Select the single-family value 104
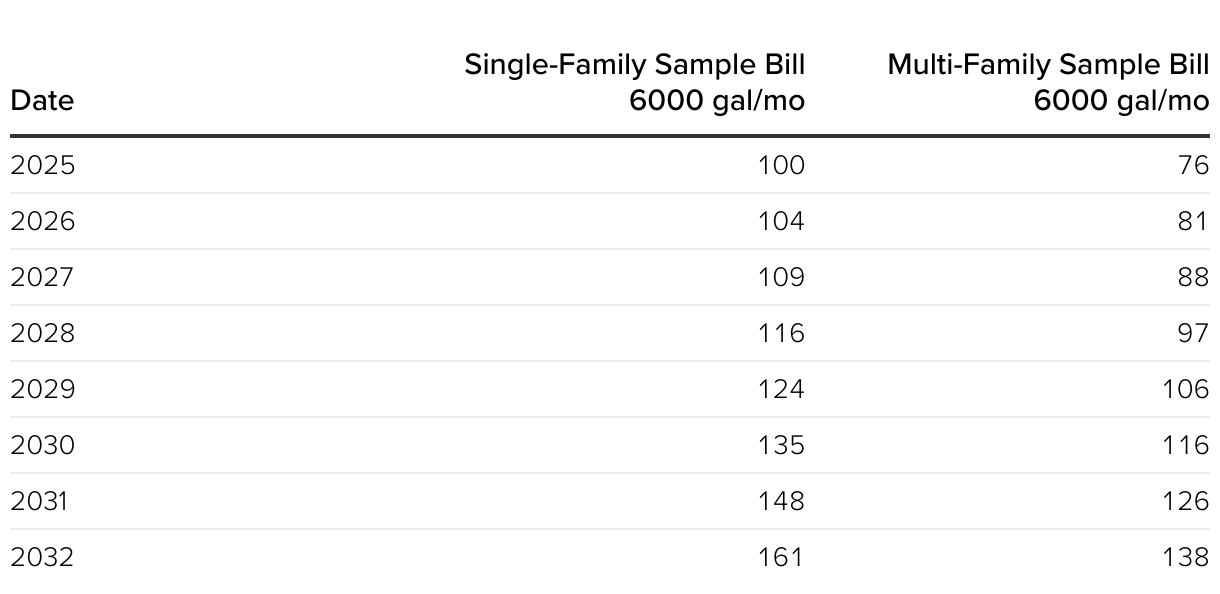This screenshot has height=594, width=1220. tap(780, 221)
